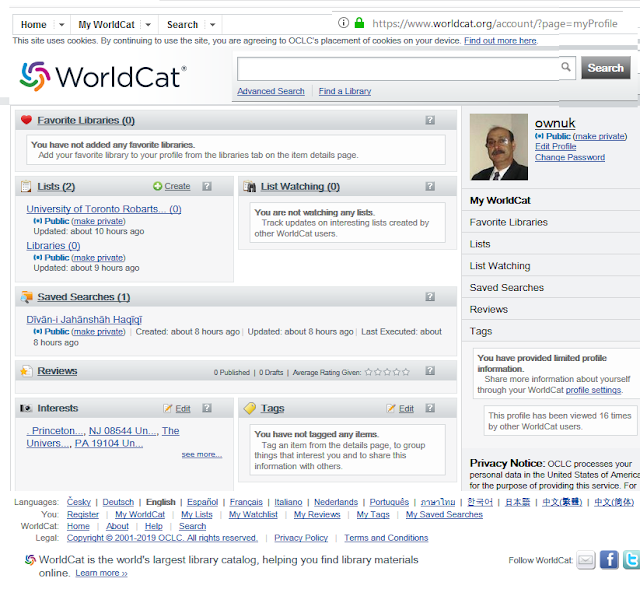Switch language to Deutsch

click(118, 502)
